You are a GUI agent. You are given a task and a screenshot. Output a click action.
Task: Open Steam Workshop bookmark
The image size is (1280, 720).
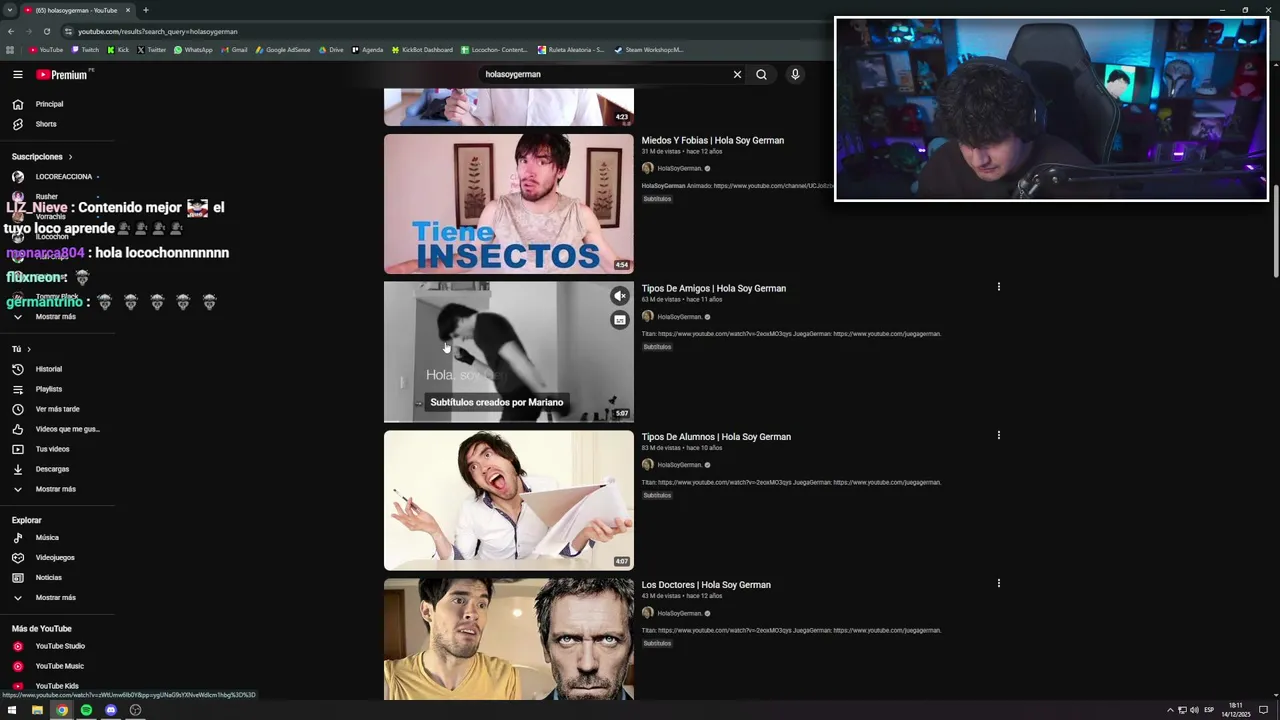(x=649, y=50)
